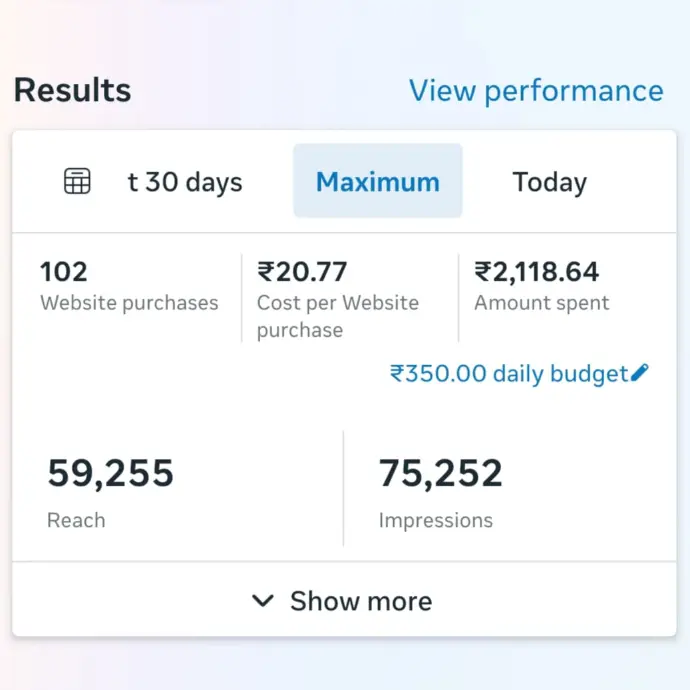Select the Website purchases label
The image size is (690, 690).
tap(129, 303)
